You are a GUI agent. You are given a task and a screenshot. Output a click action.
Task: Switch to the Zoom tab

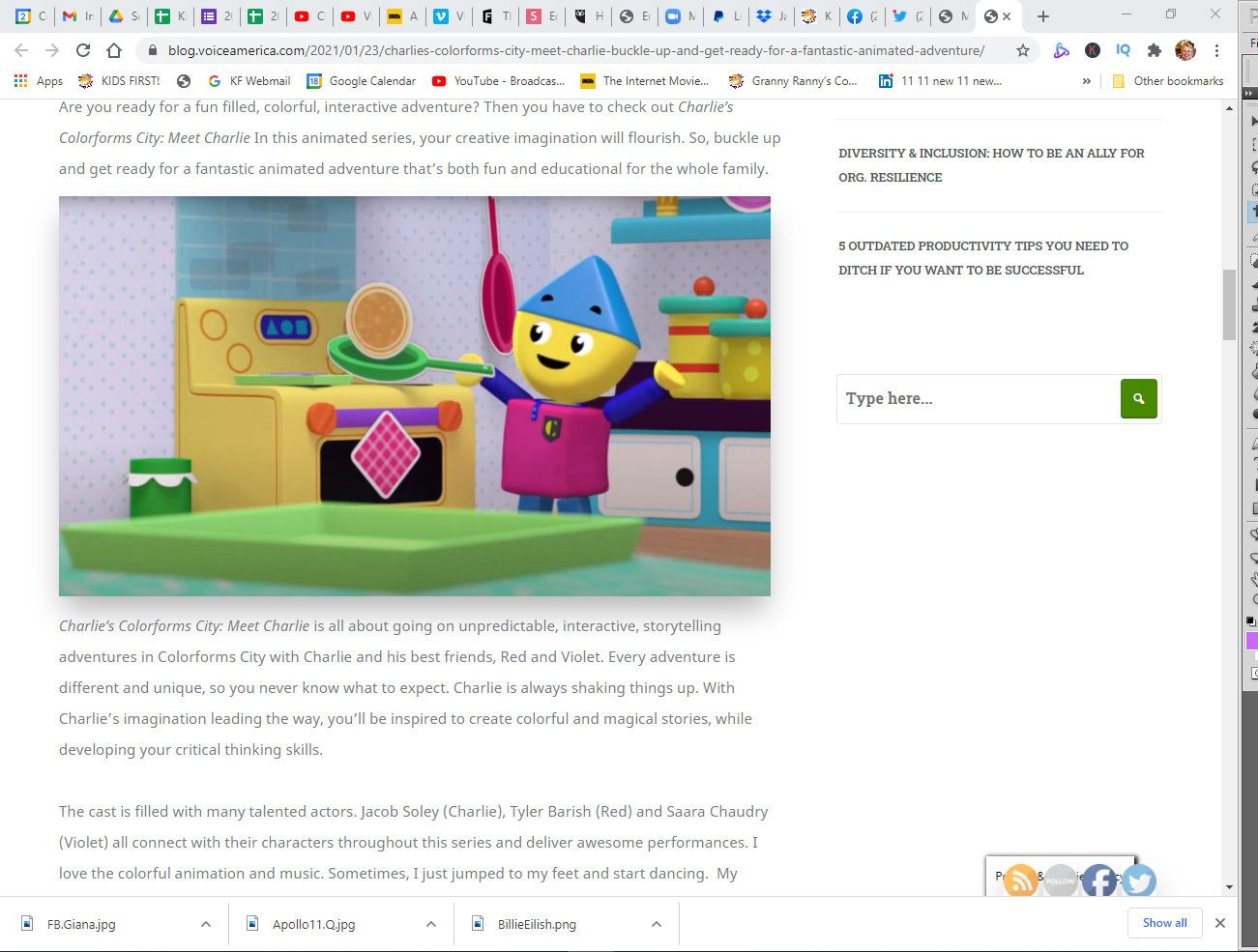(680, 16)
